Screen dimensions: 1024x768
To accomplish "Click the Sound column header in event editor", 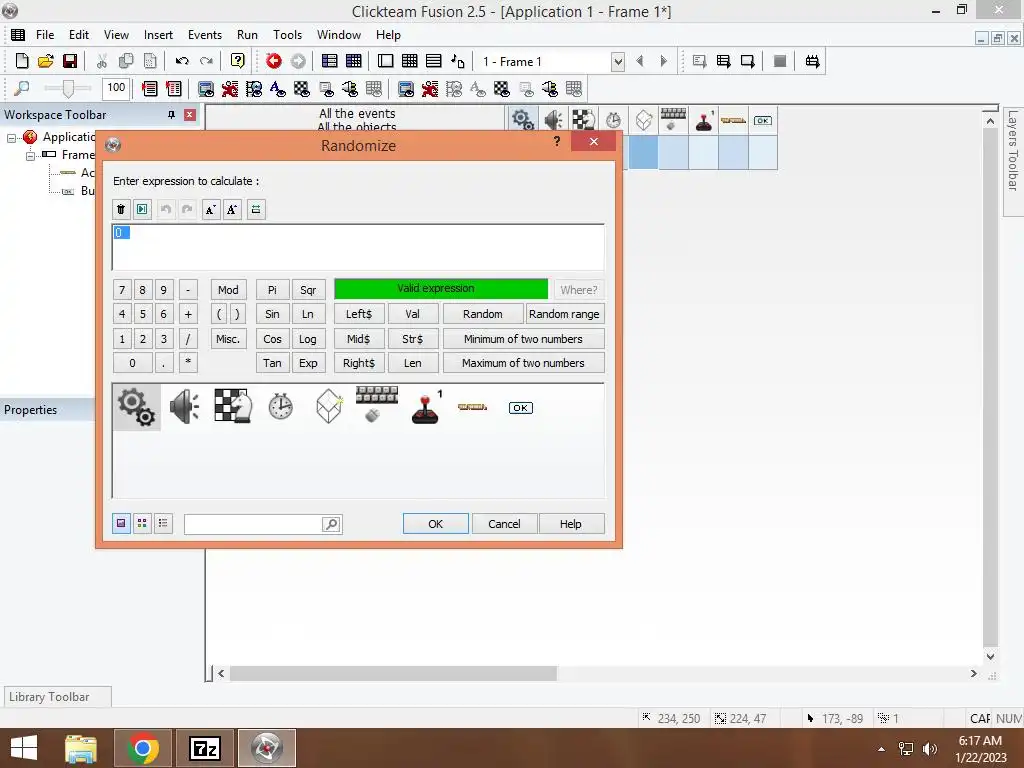I will pos(553,120).
